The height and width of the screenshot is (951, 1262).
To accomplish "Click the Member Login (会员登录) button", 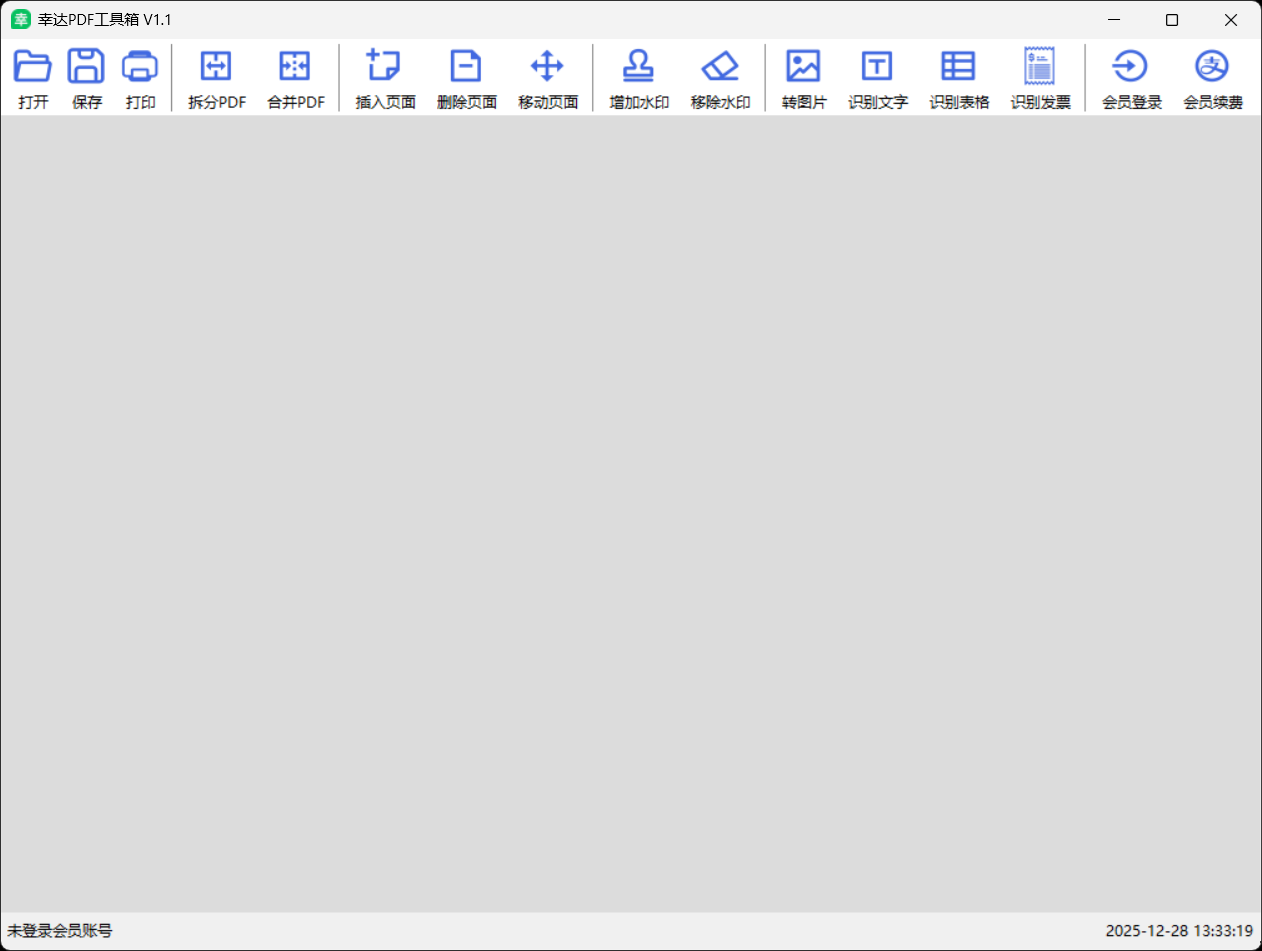I will [x=1131, y=67].
